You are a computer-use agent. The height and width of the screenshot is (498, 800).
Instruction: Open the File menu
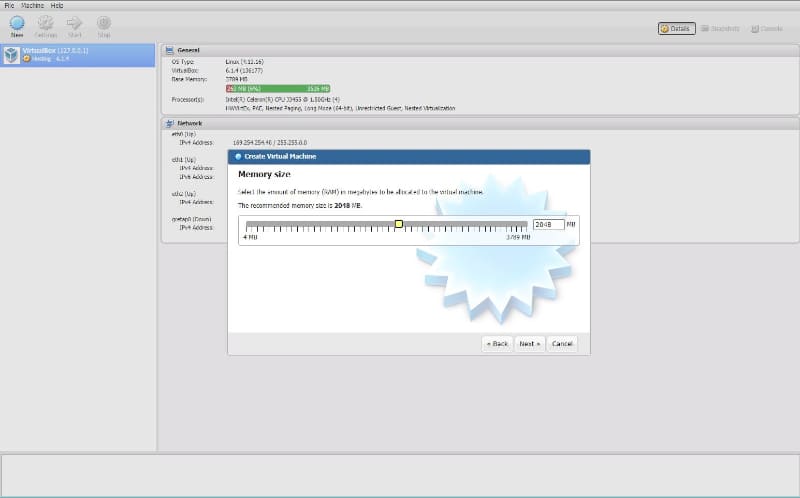point(9,5)
